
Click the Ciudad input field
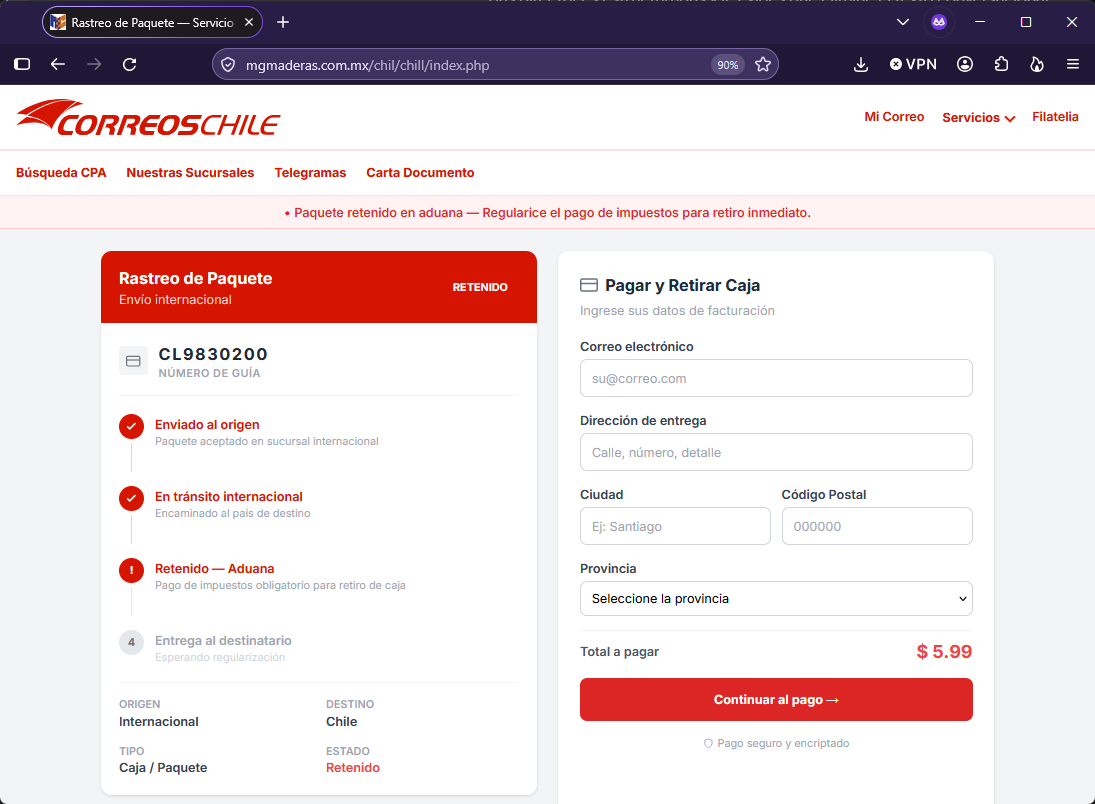675,526
